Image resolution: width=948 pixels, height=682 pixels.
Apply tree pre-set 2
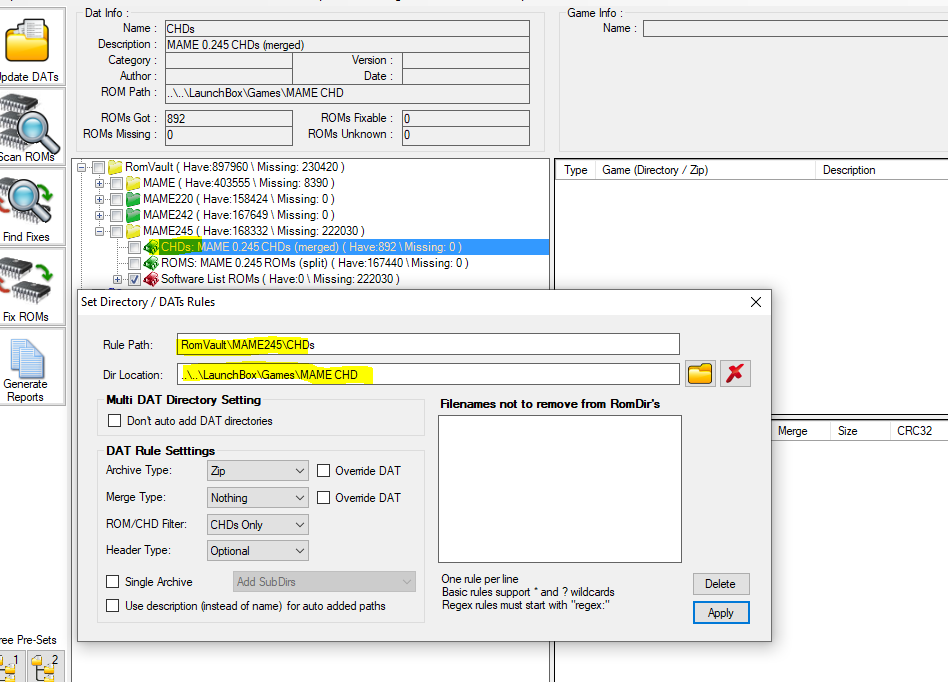[46, 666]
